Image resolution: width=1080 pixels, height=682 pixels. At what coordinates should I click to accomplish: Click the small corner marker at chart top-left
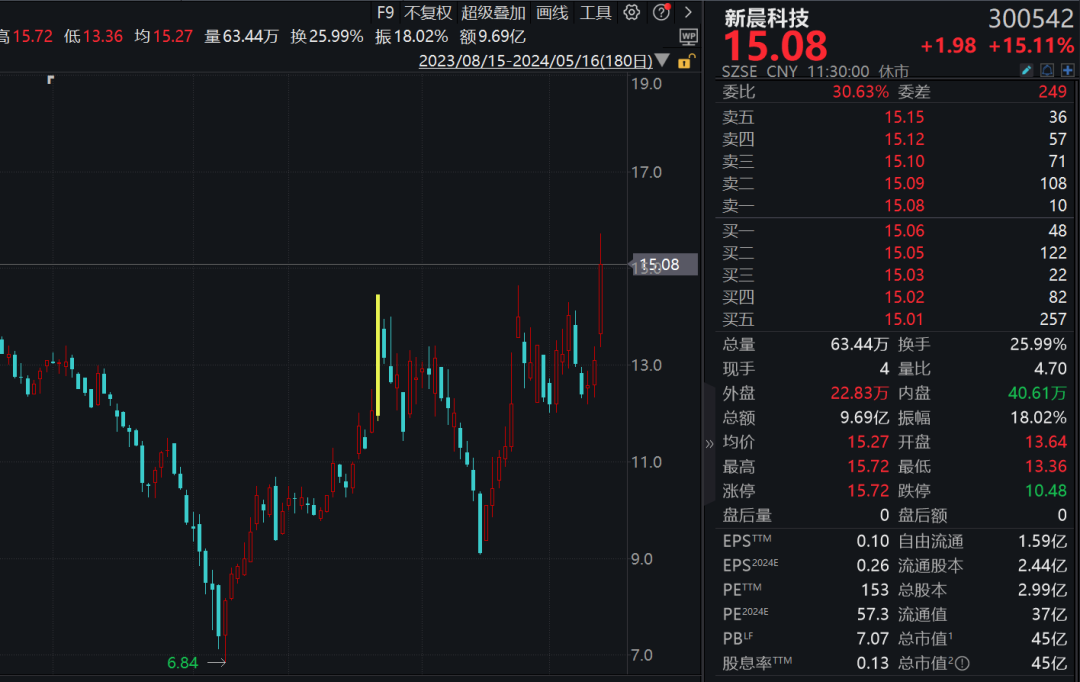pyautogui.click(x=50, y=80)
